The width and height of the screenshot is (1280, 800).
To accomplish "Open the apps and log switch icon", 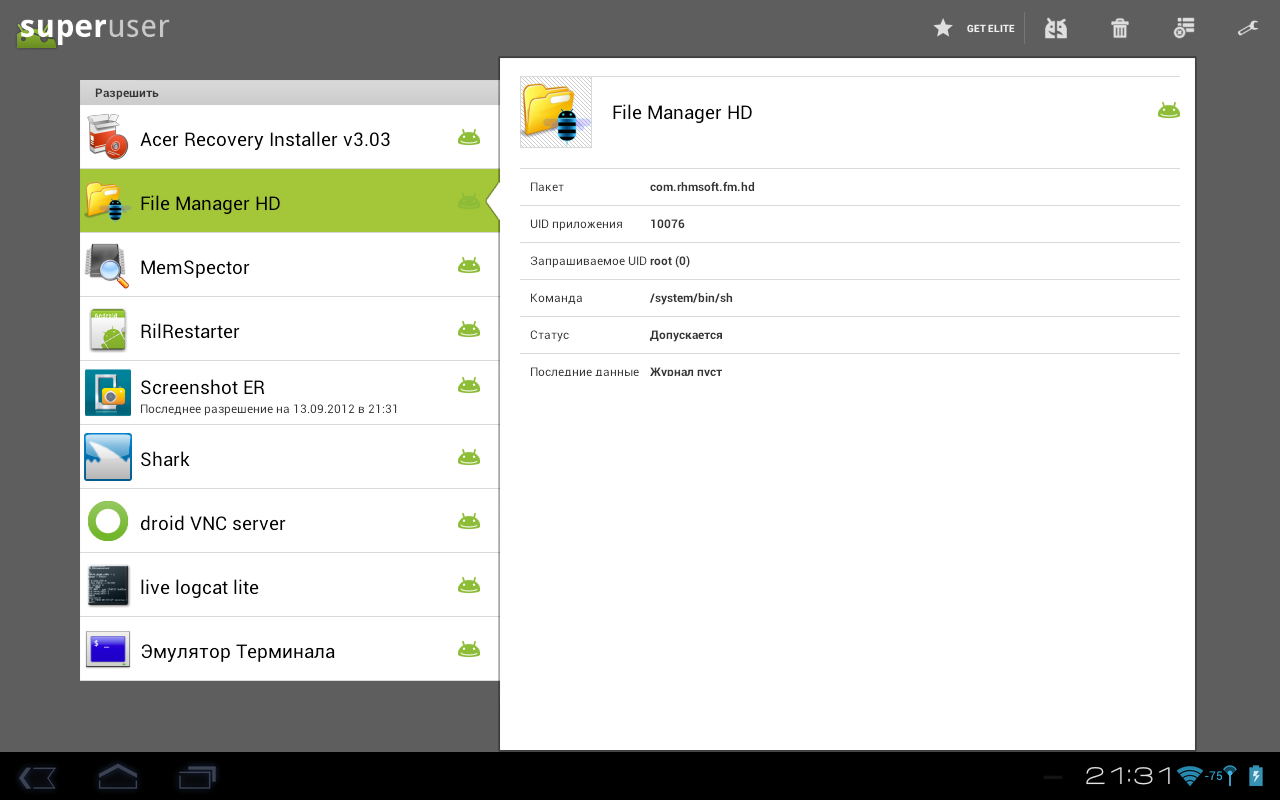I will pyautogui.click(x=1056, y=28).
